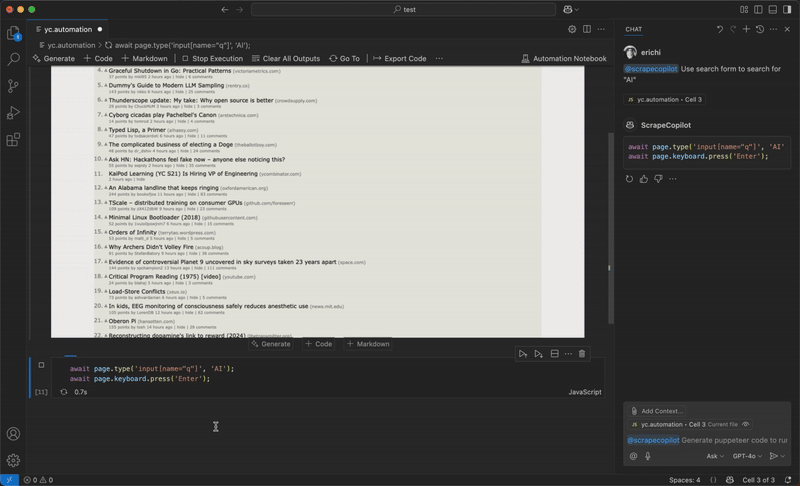This screenshot has height=486, width=800.
Task: Open the Extensions view
Action: (x=13, y=139)
